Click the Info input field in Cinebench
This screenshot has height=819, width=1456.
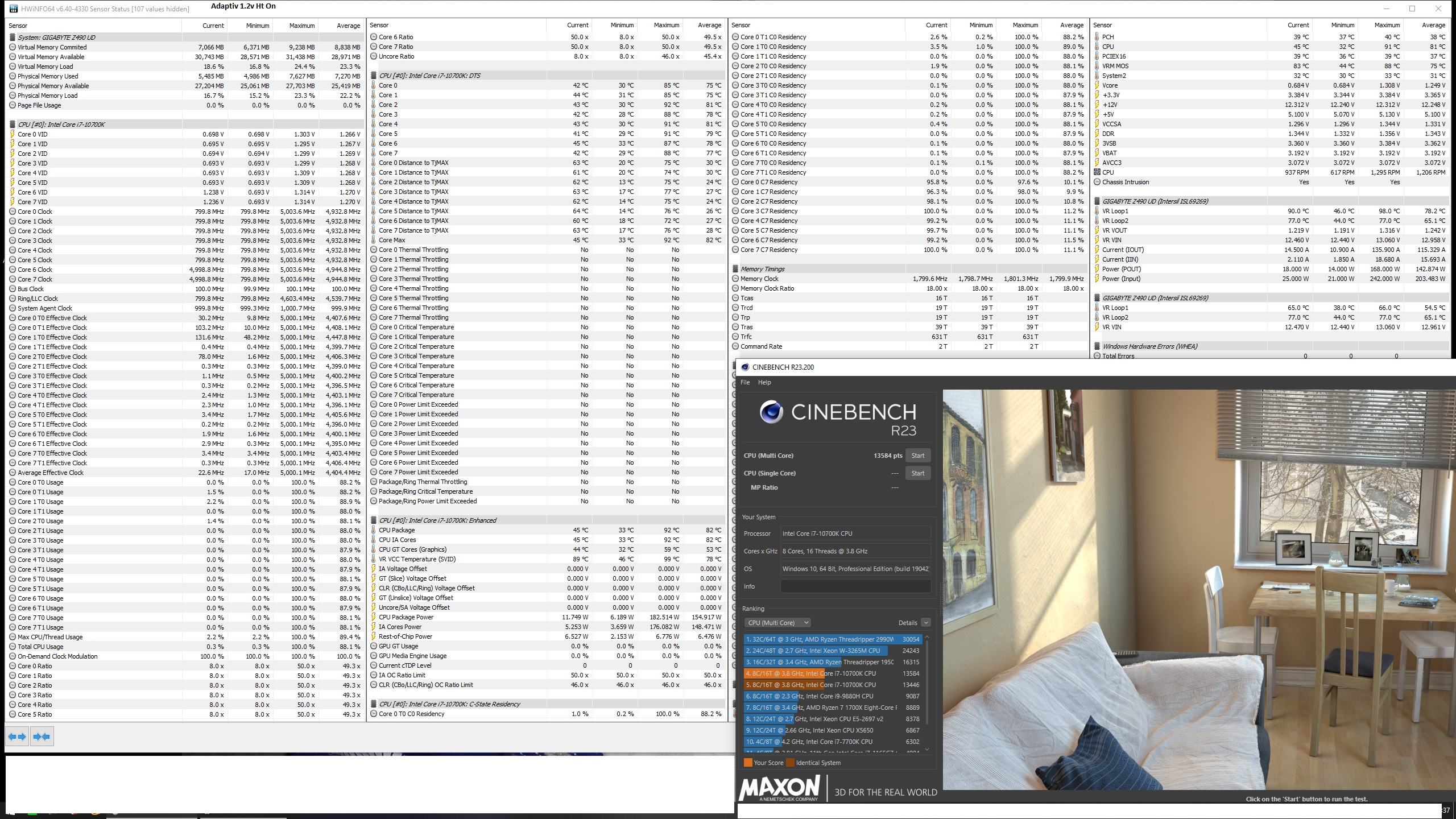tap(855, 586)
